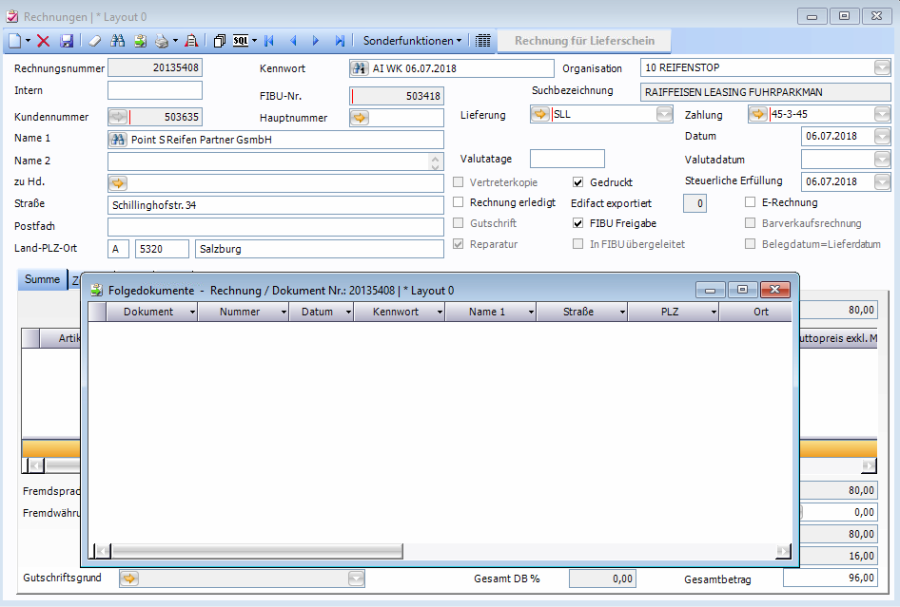Screen dimensions: 900x607
Task: Save the invoice with the floppy disk icon
Action: pos(67,41)
